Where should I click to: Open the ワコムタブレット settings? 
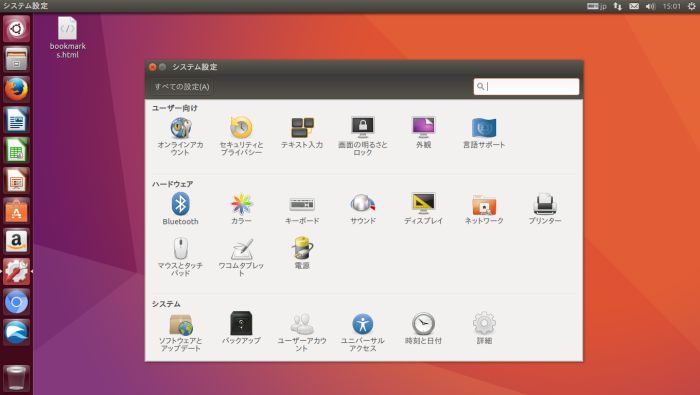pos(241,257)
